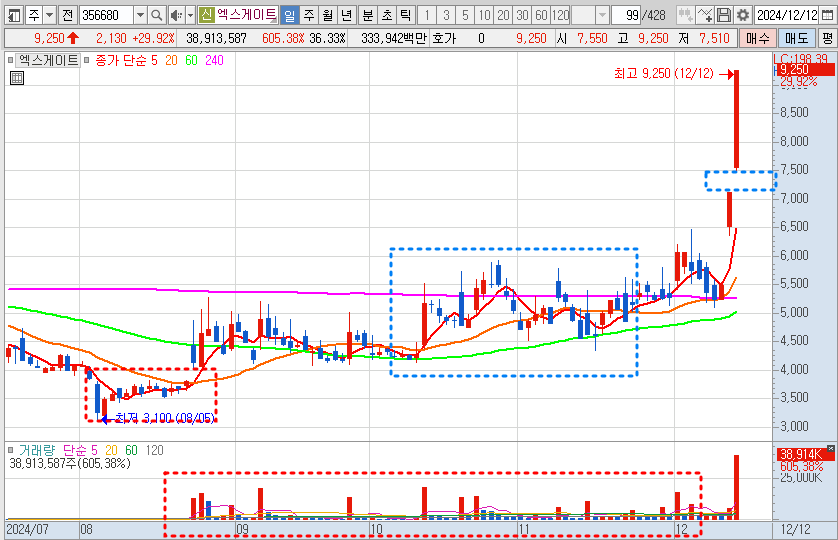838x540 pixels.
Task: Click the change rate +29.92% in info bar
Action: coord(153,38)
